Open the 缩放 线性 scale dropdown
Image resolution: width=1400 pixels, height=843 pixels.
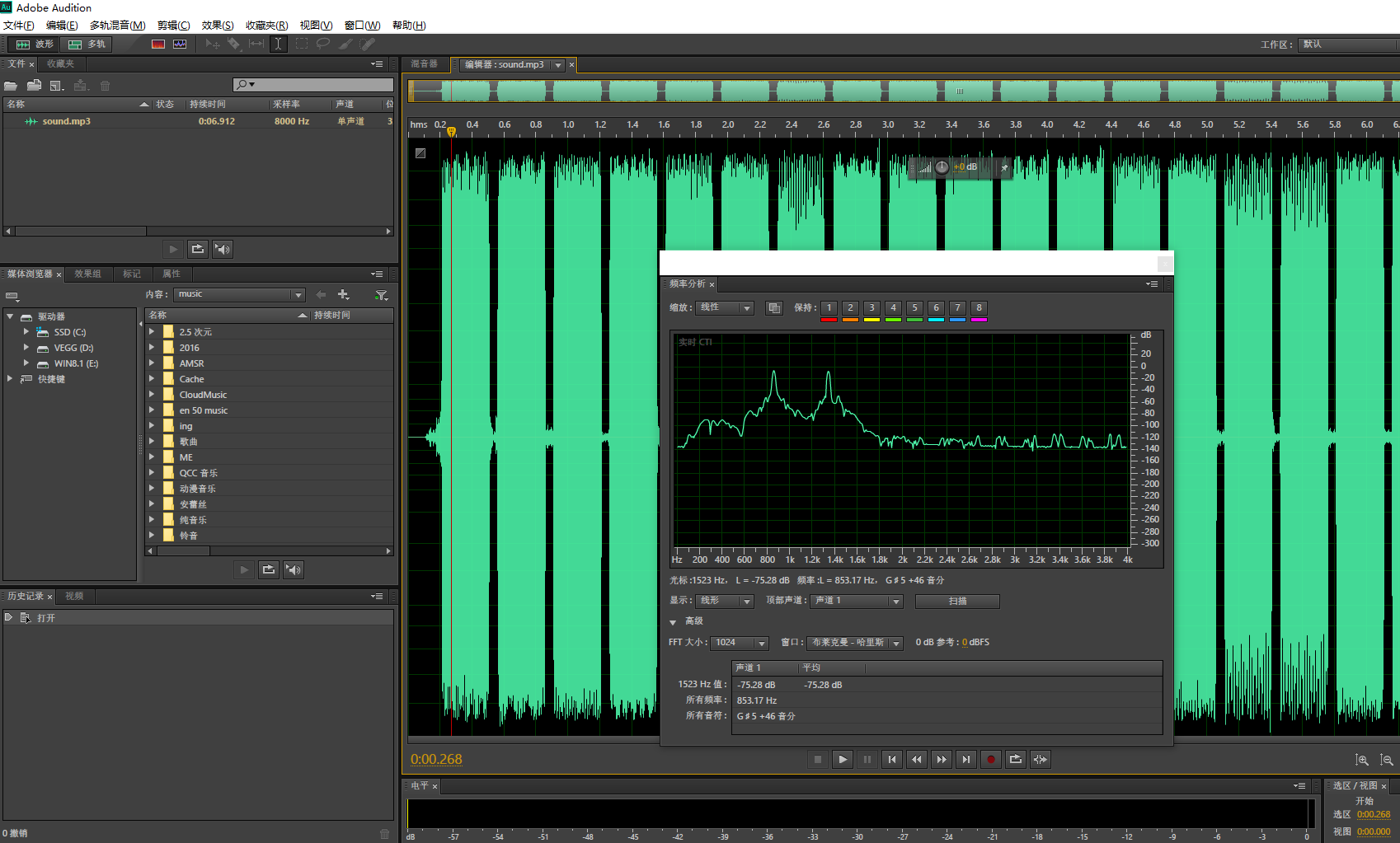(725, 307)
